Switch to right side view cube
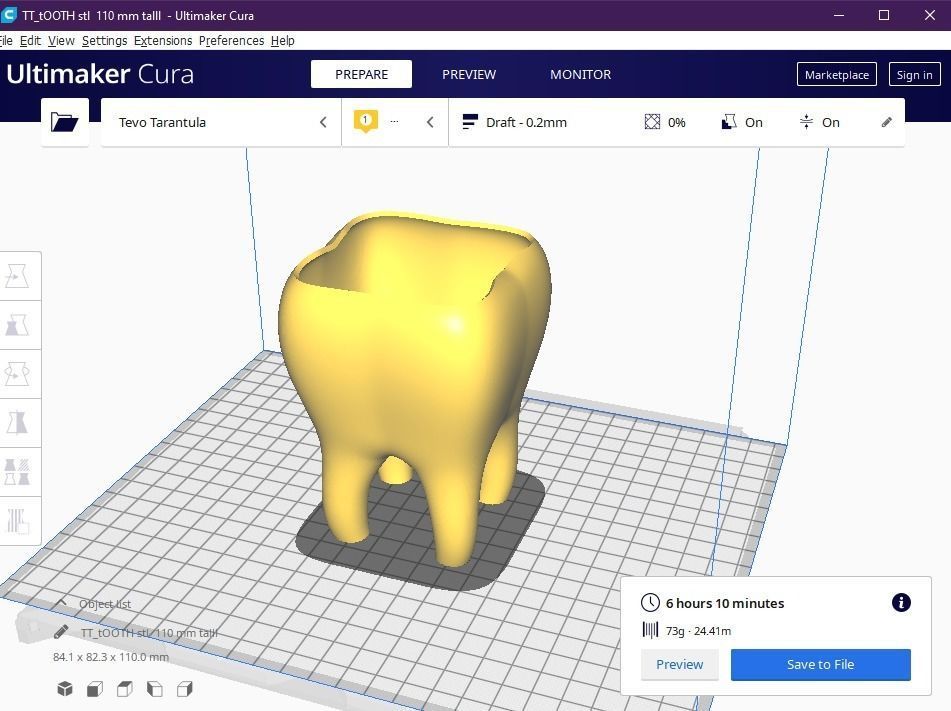The width and height of the screenshot is (951, 711). [x=184, y=689]
